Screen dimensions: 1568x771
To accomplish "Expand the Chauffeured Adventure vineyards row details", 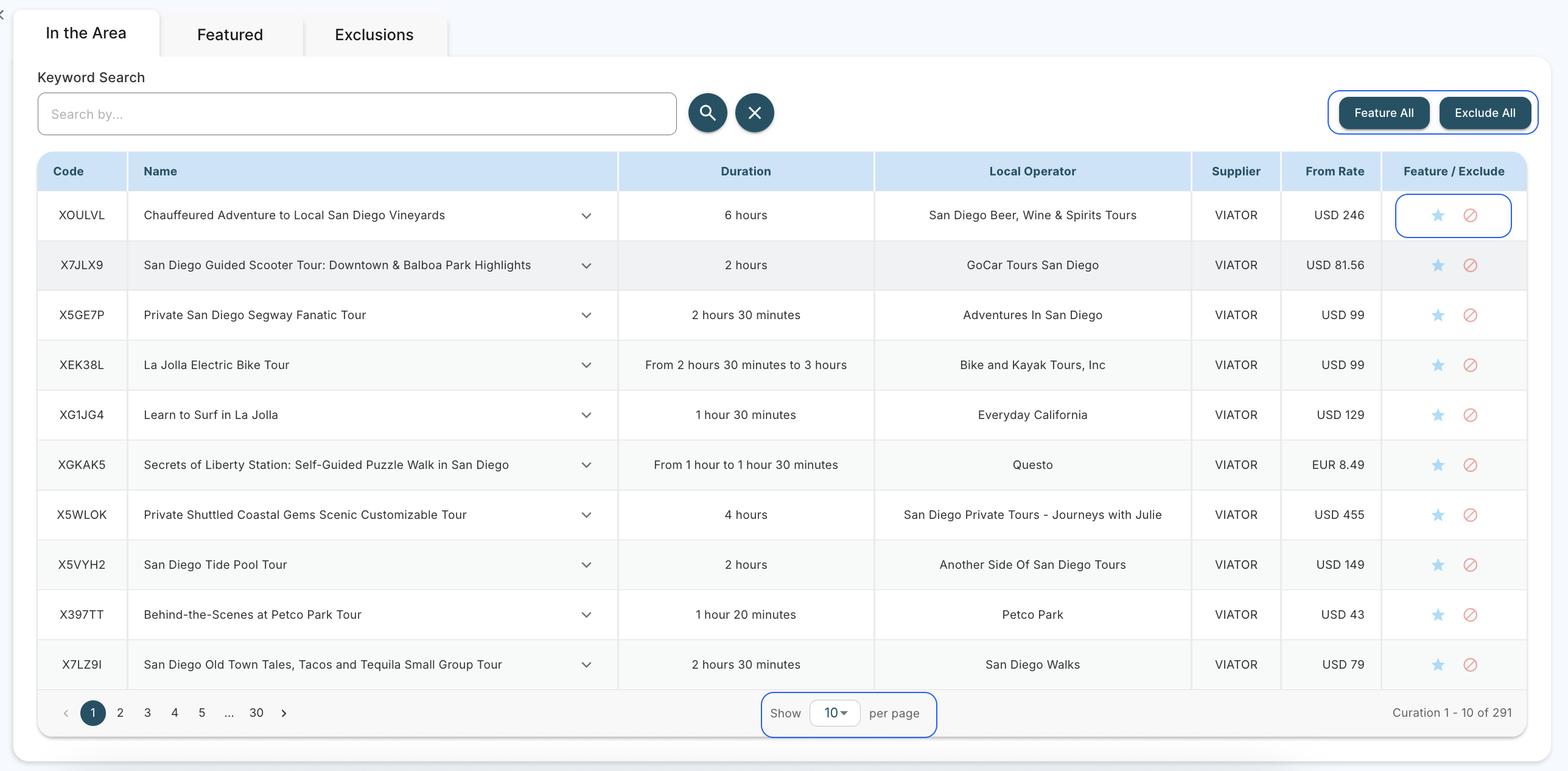I will [586, 216].
